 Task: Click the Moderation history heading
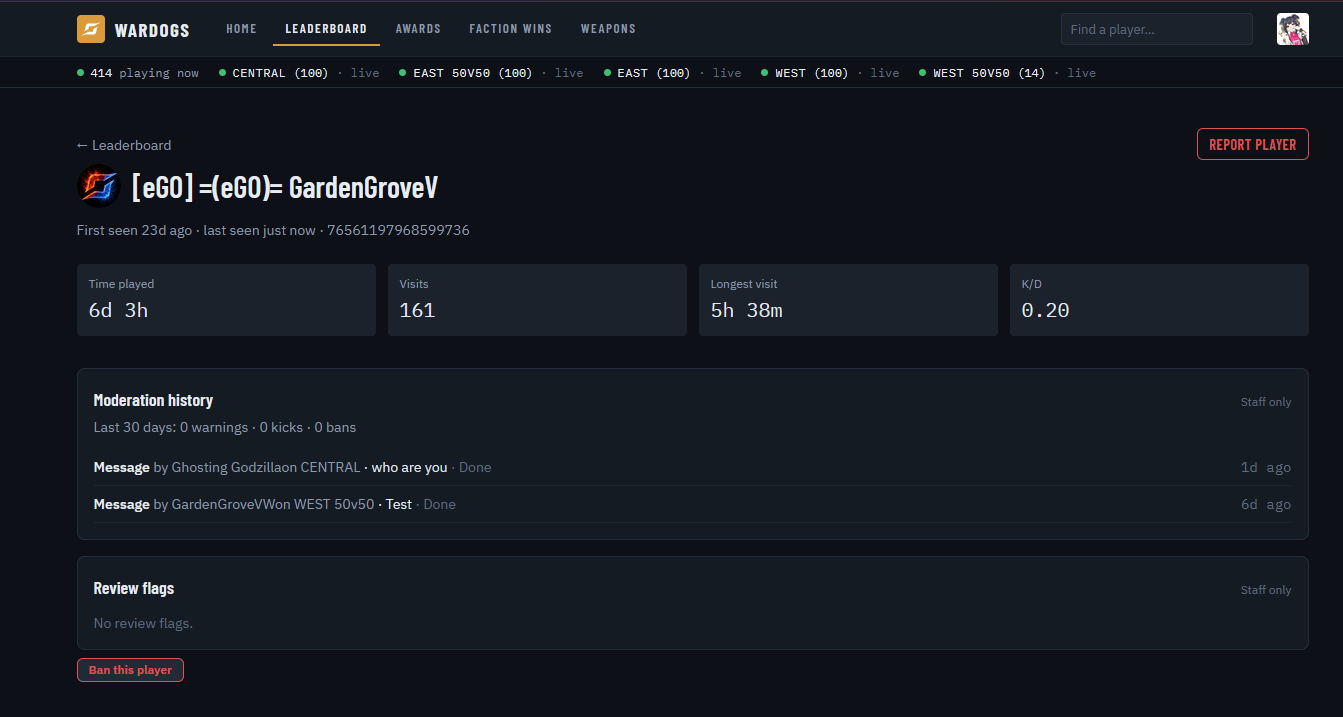point(153,400)
